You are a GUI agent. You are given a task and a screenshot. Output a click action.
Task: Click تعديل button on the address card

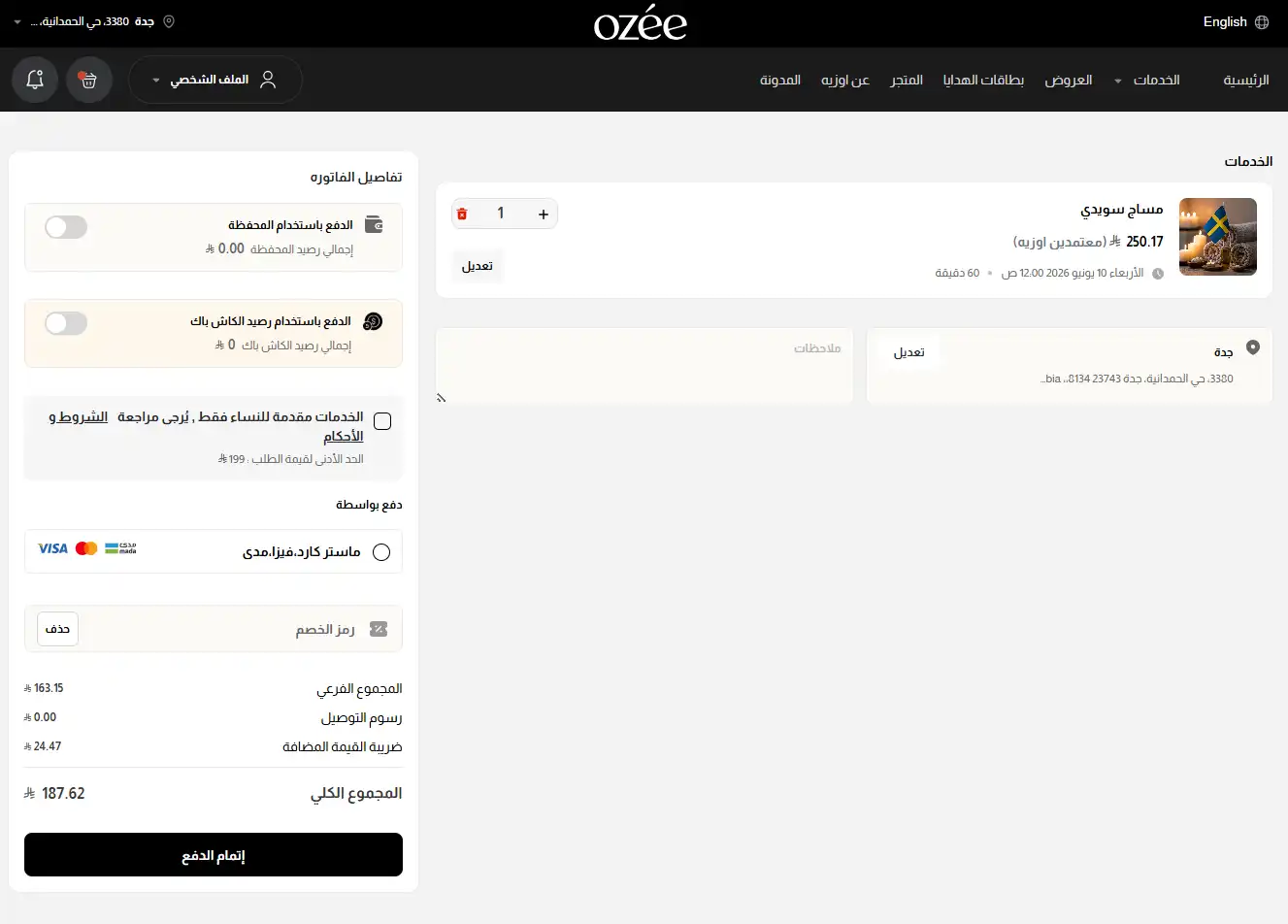pos(909,352)
